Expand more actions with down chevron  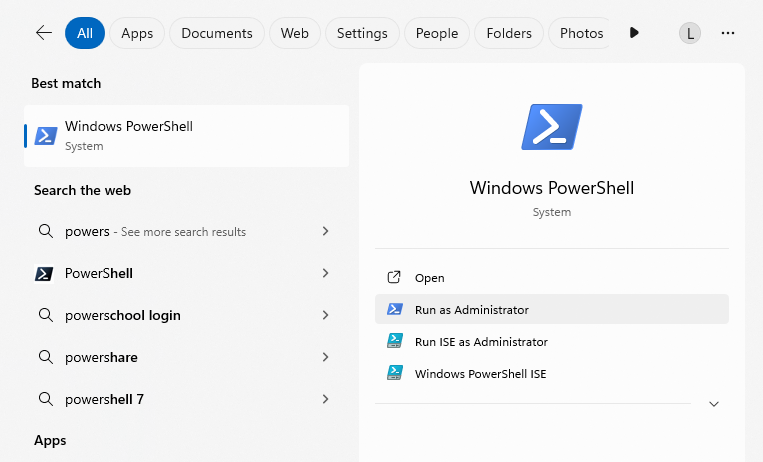click(714, 404)
